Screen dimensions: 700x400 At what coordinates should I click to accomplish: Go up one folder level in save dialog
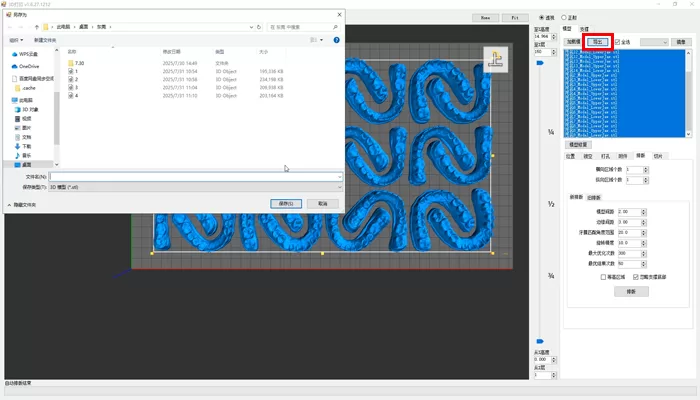coord(37,27)
